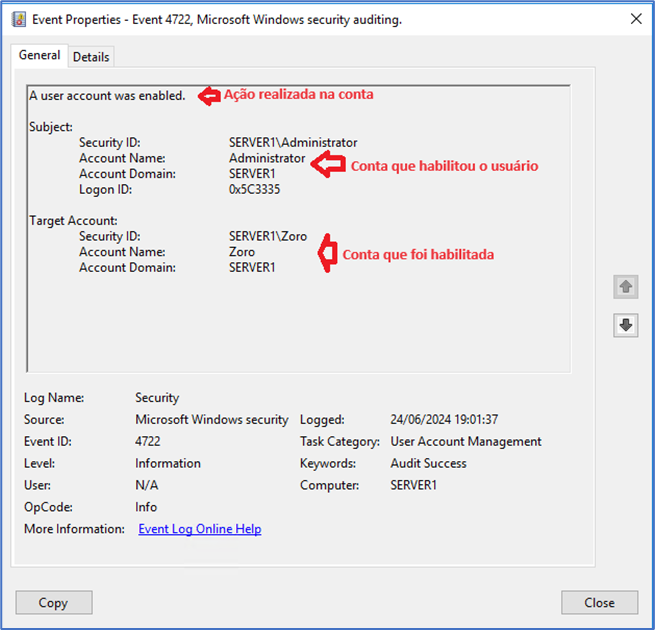The width and height of the screenshot is (655, 630).
Task: Click the Logged date and time value
Action: pos(444,420)
